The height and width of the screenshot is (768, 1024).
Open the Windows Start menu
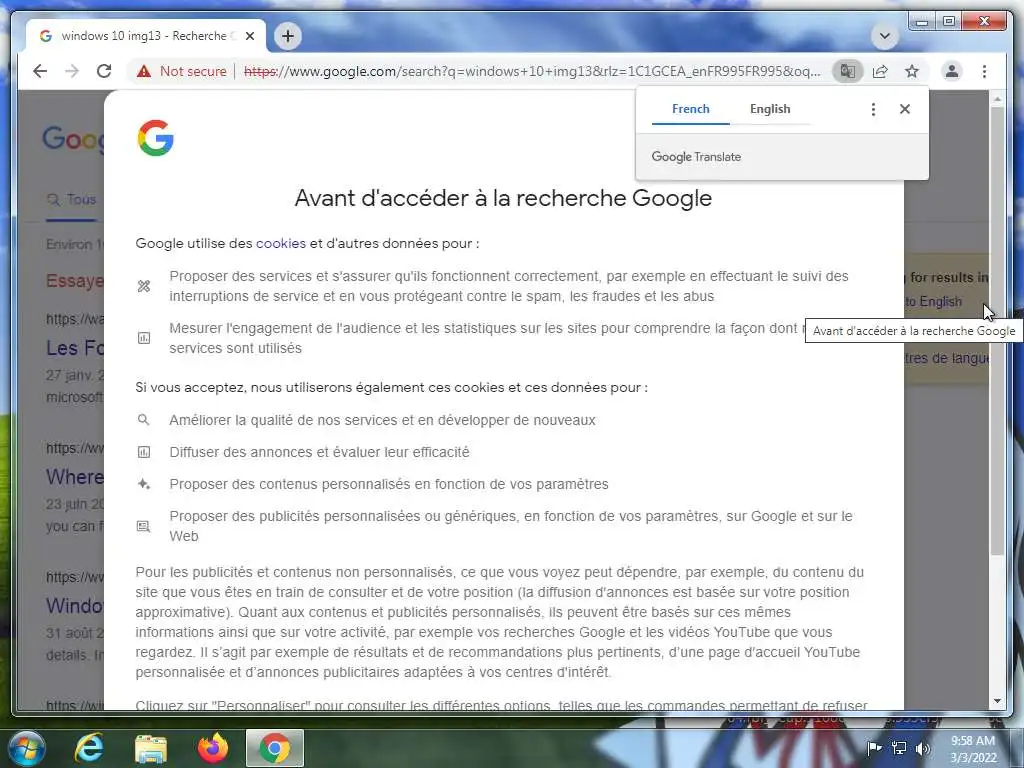(26, 748)
